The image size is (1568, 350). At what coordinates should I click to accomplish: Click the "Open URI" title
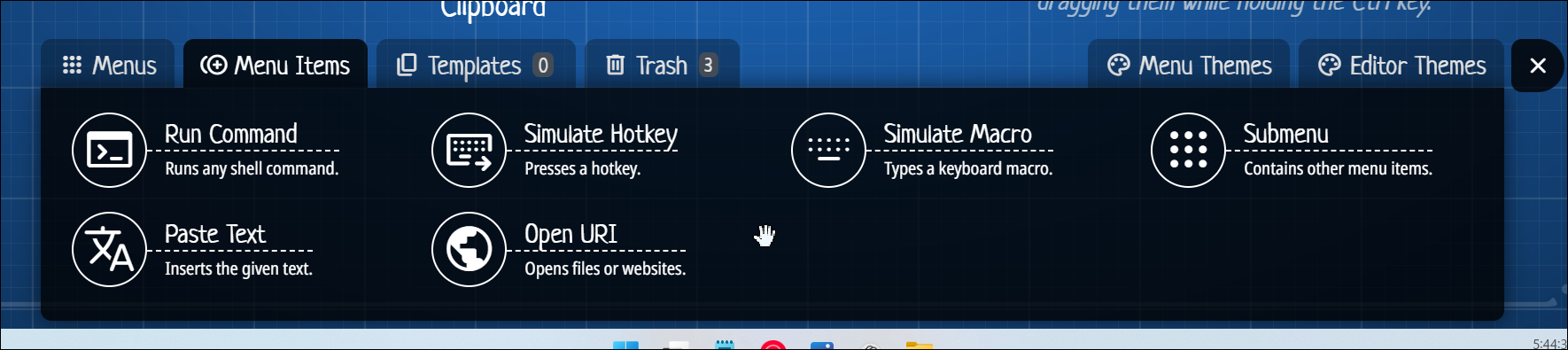(x=571, y=234)
